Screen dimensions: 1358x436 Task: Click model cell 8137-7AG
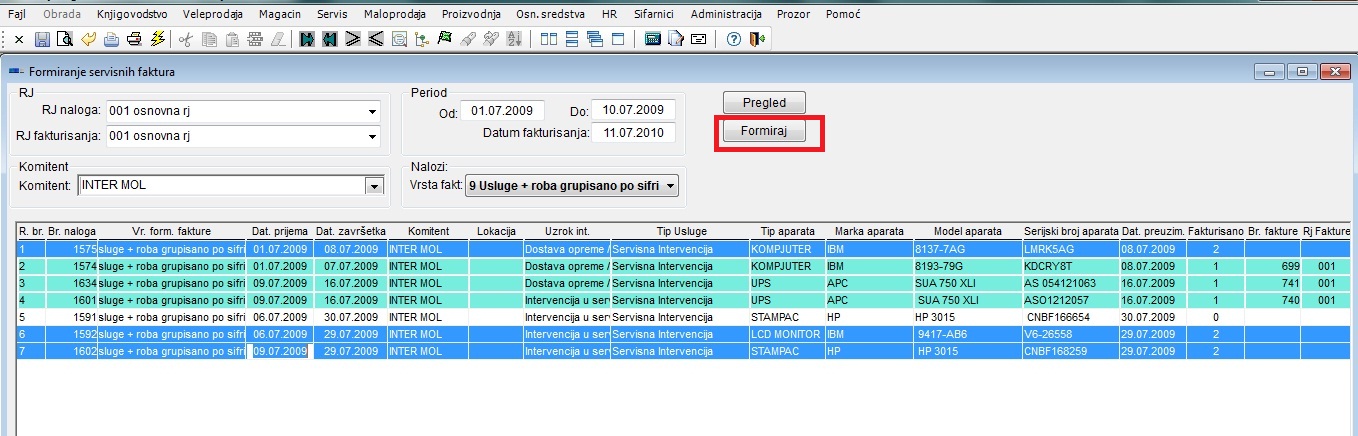click(x=967, y=248)
